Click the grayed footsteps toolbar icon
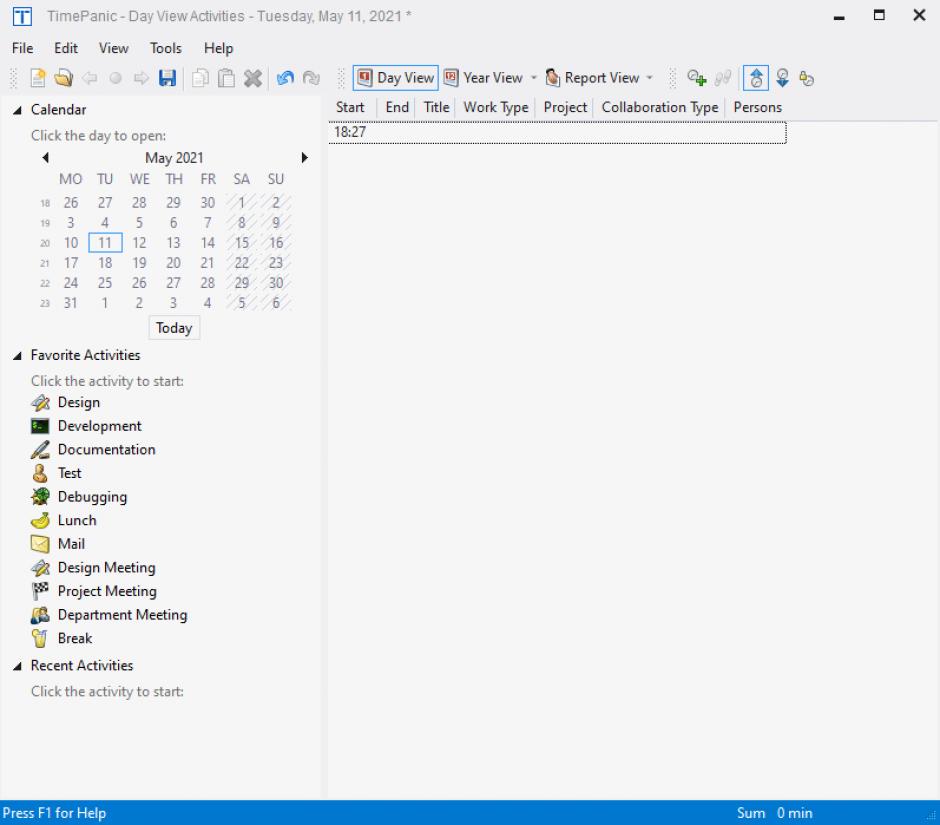This screenshot has height=825, width=940. 723,78
